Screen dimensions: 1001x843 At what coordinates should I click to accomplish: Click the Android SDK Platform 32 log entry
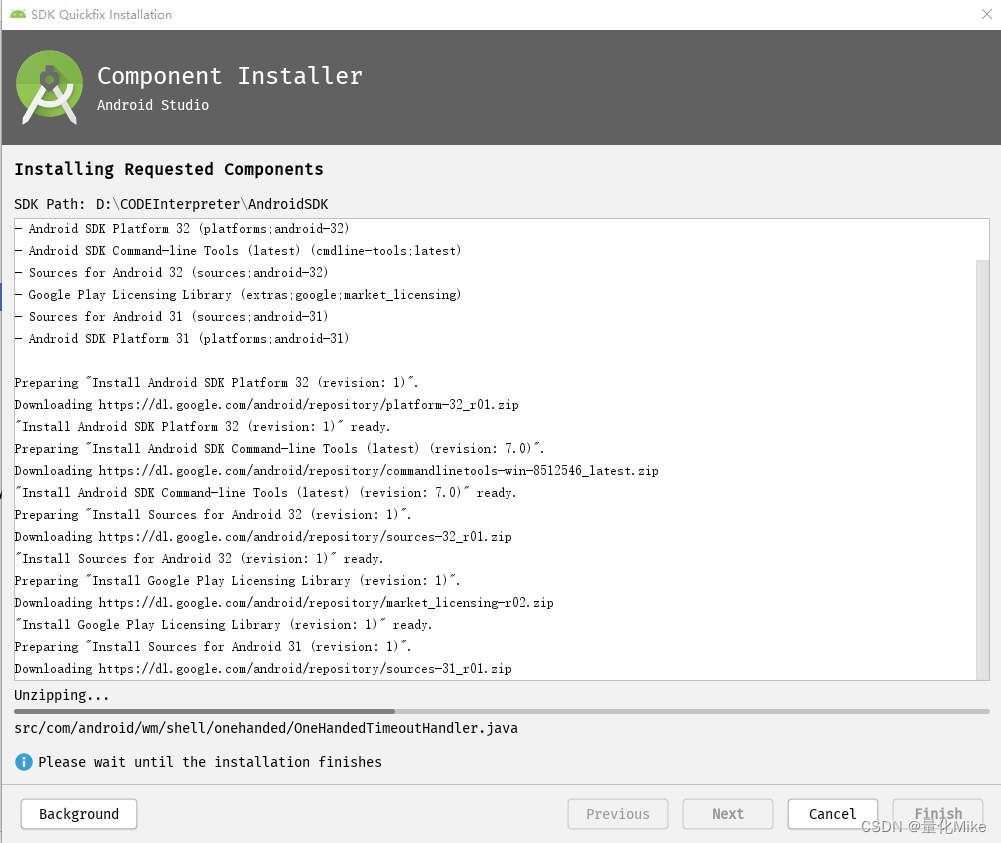coord(186,228)
